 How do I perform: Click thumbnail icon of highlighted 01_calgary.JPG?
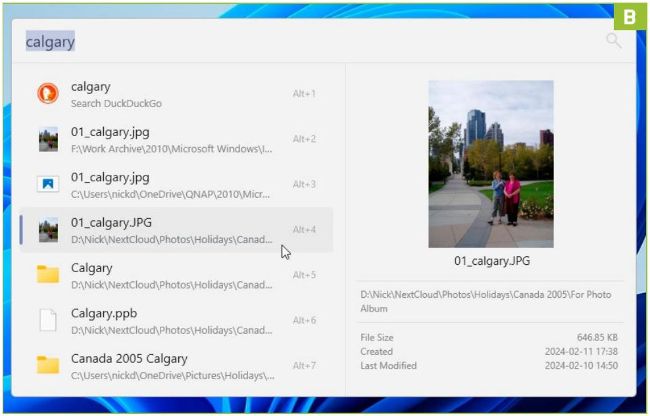click(x=48, y=230)
